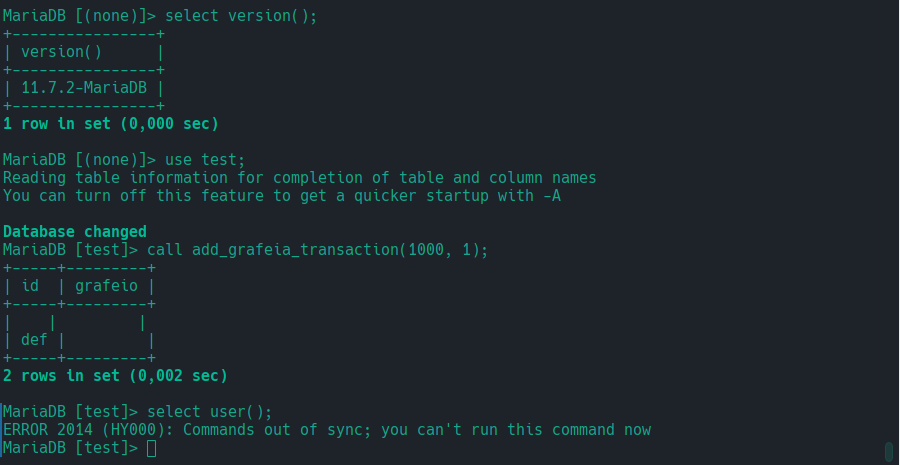Click the 'use test;' command text

[x=205, y=160]
